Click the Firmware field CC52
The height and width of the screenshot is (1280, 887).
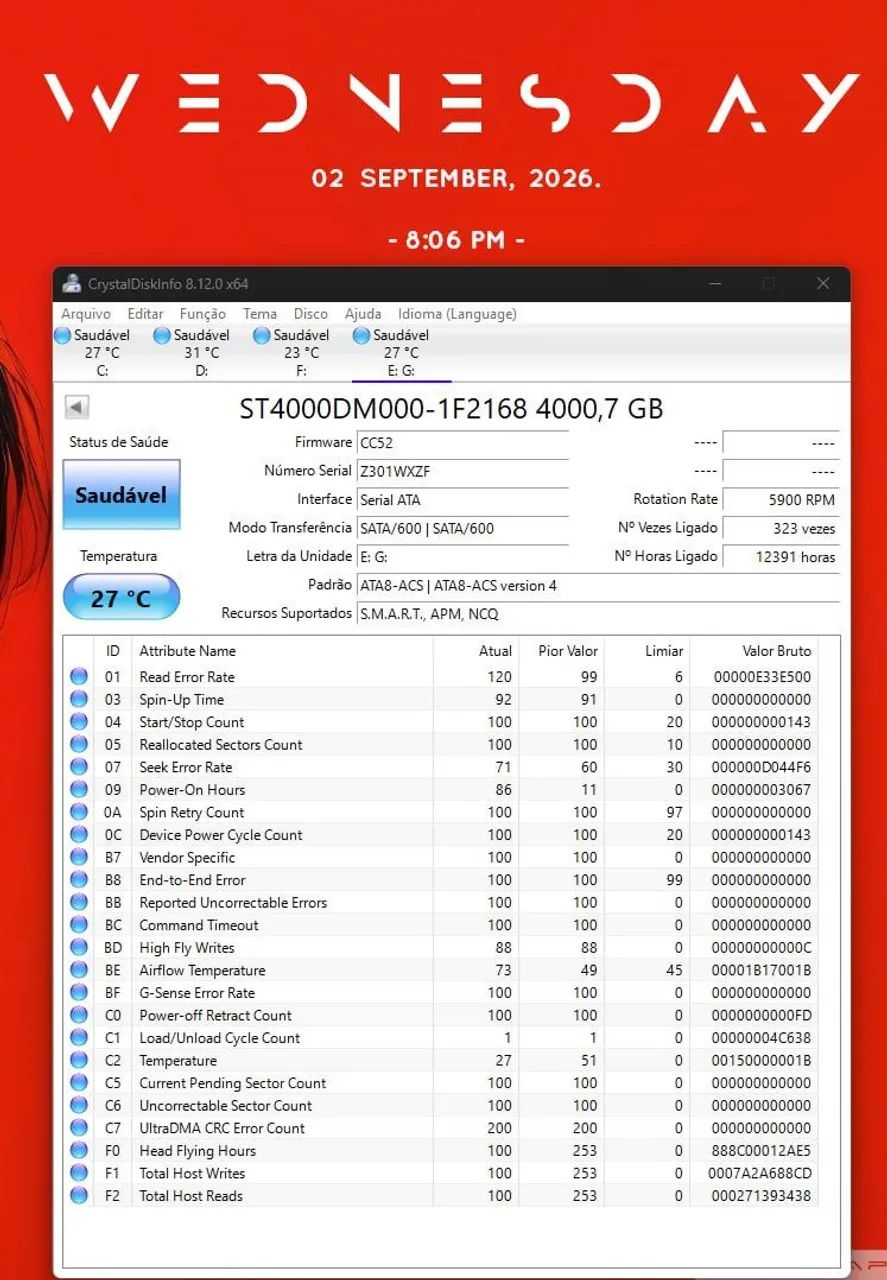point(462,443)
